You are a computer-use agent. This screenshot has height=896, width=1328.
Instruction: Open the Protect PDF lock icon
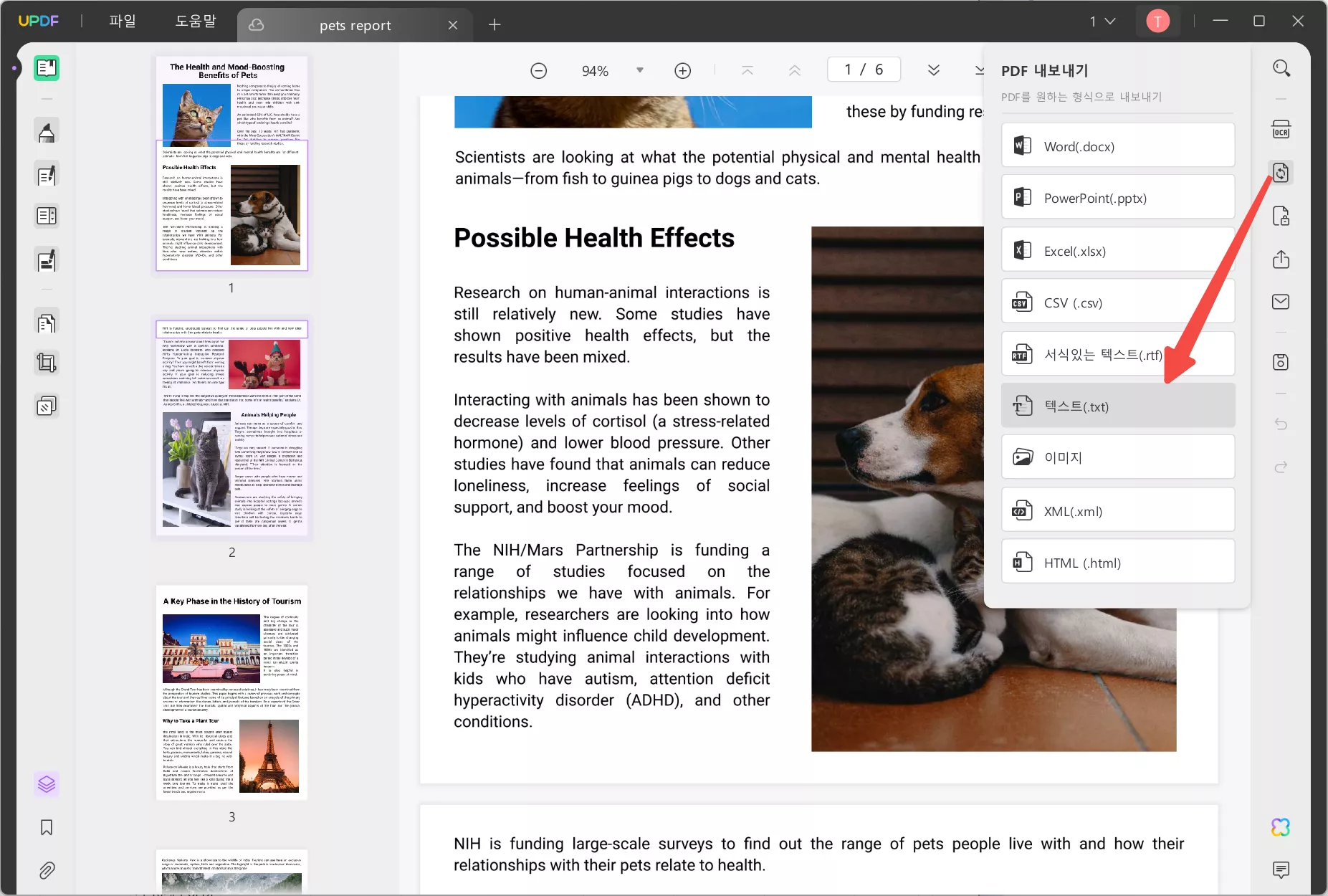point(1281,216)
